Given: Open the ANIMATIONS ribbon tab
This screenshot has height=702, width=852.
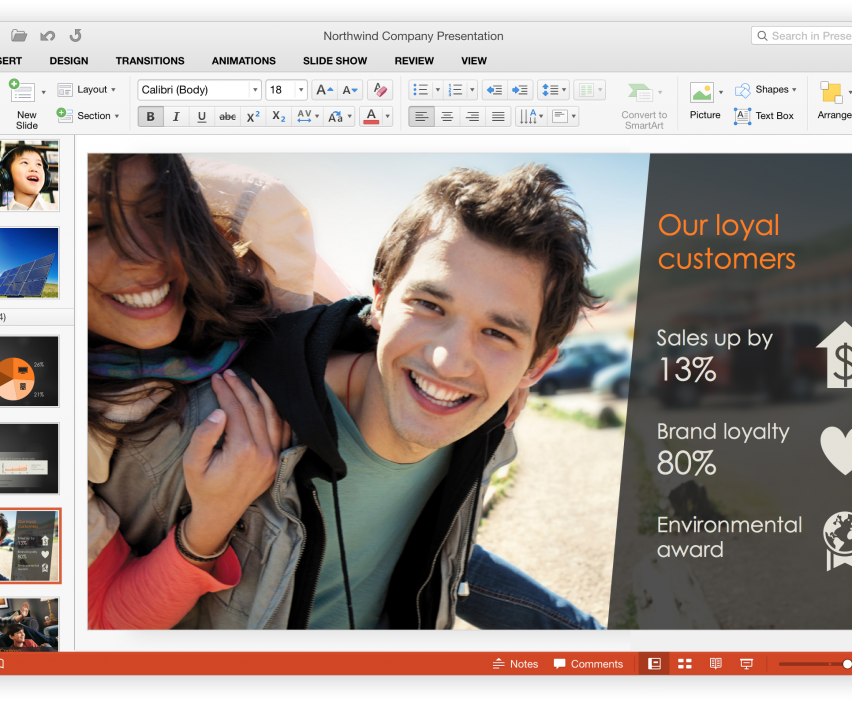Looking at the screenshot, I should tap(243, 61).
